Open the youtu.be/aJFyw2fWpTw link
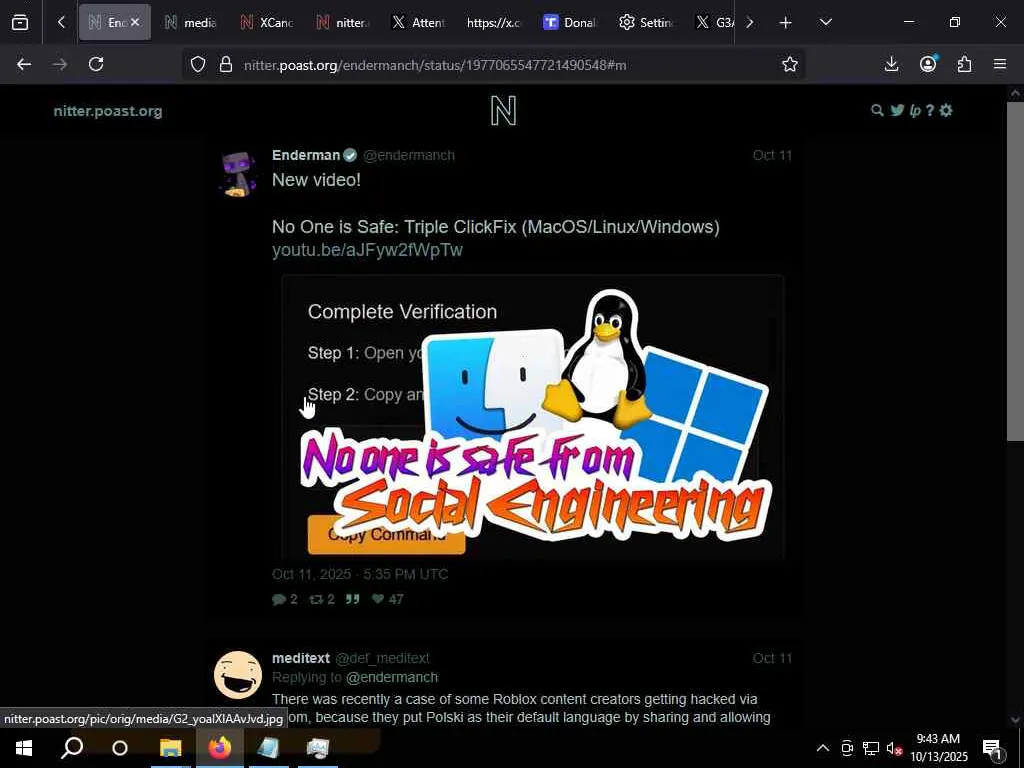 [367, 250]
